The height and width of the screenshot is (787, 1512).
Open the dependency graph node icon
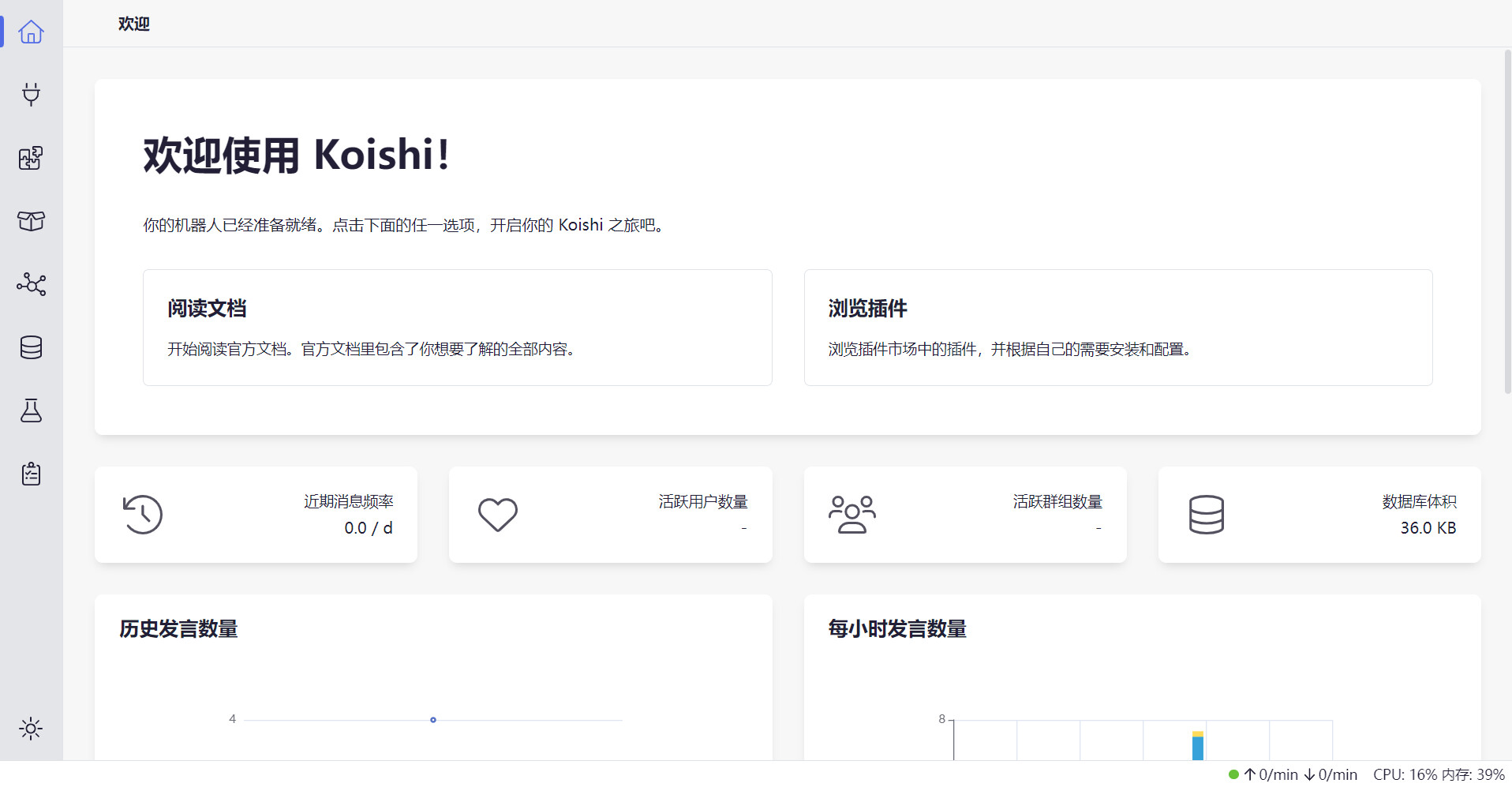pos(31,284)
